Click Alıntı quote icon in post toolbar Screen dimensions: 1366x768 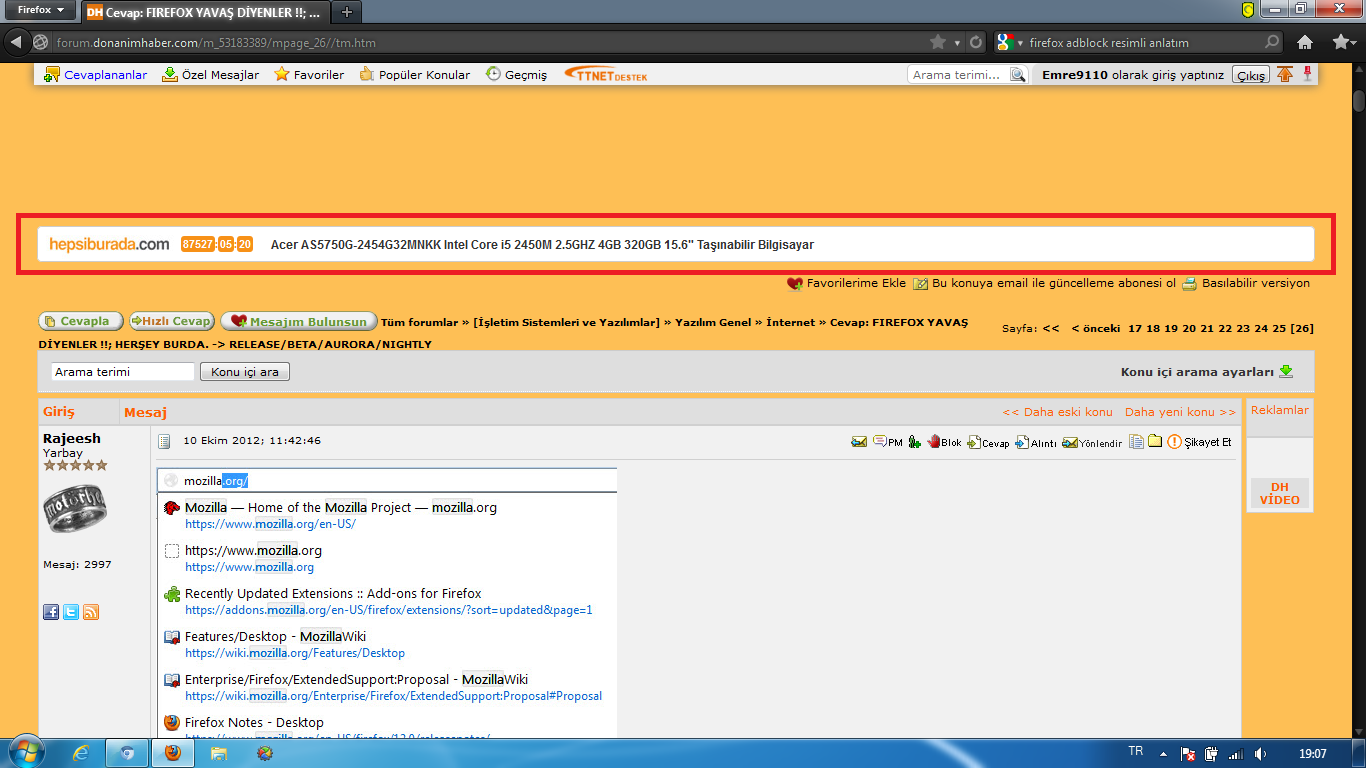[x=1036, y=442]
